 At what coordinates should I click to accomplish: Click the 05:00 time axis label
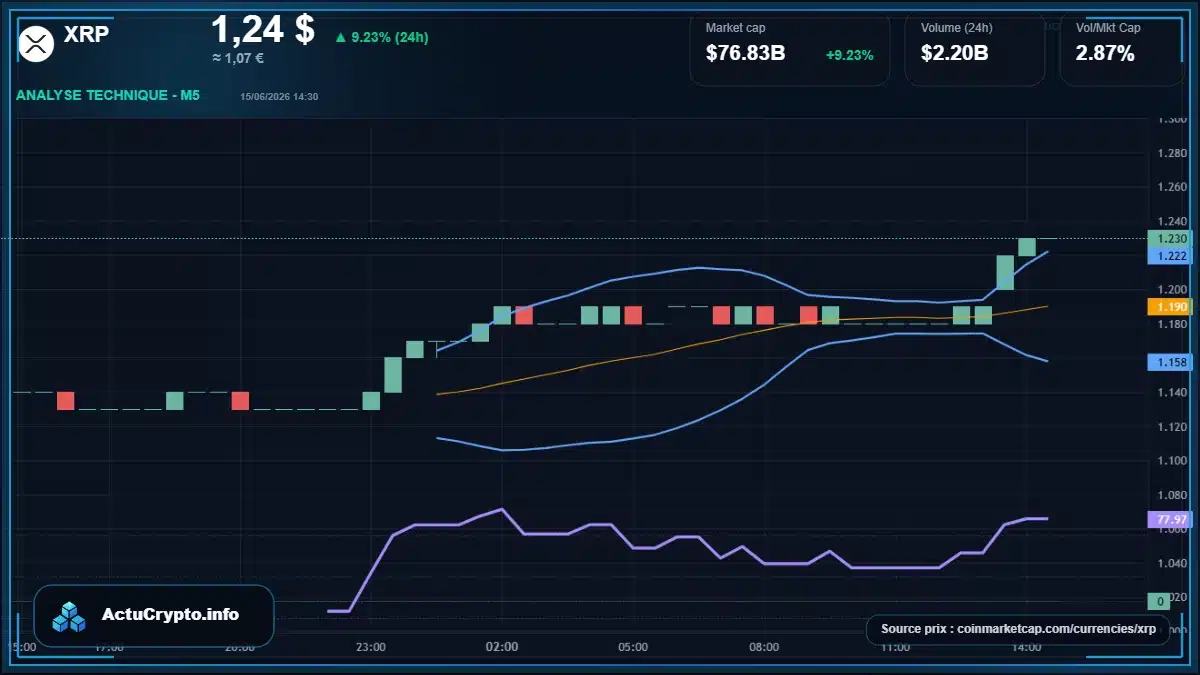coord(633,647)
